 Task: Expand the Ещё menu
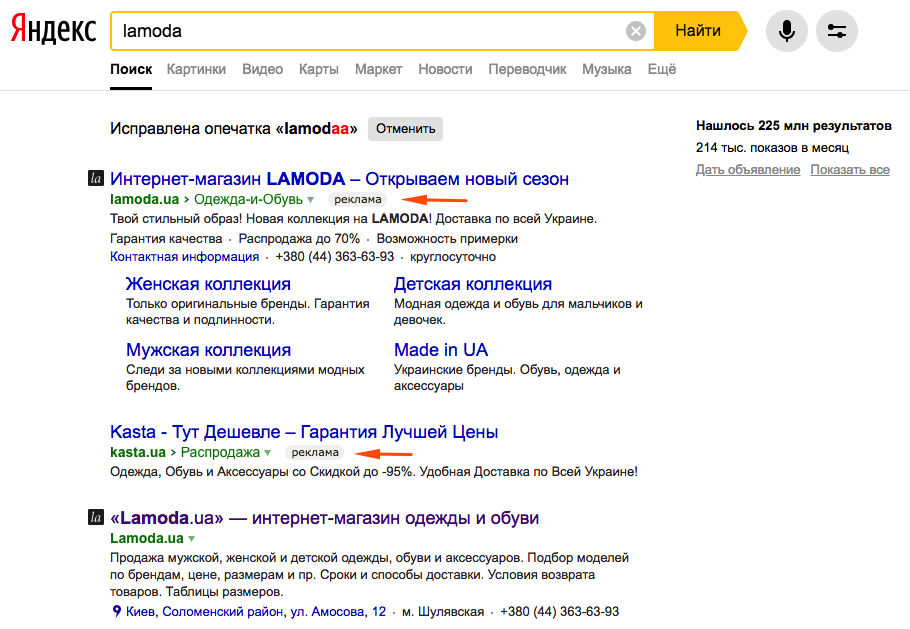coord(662,70)
